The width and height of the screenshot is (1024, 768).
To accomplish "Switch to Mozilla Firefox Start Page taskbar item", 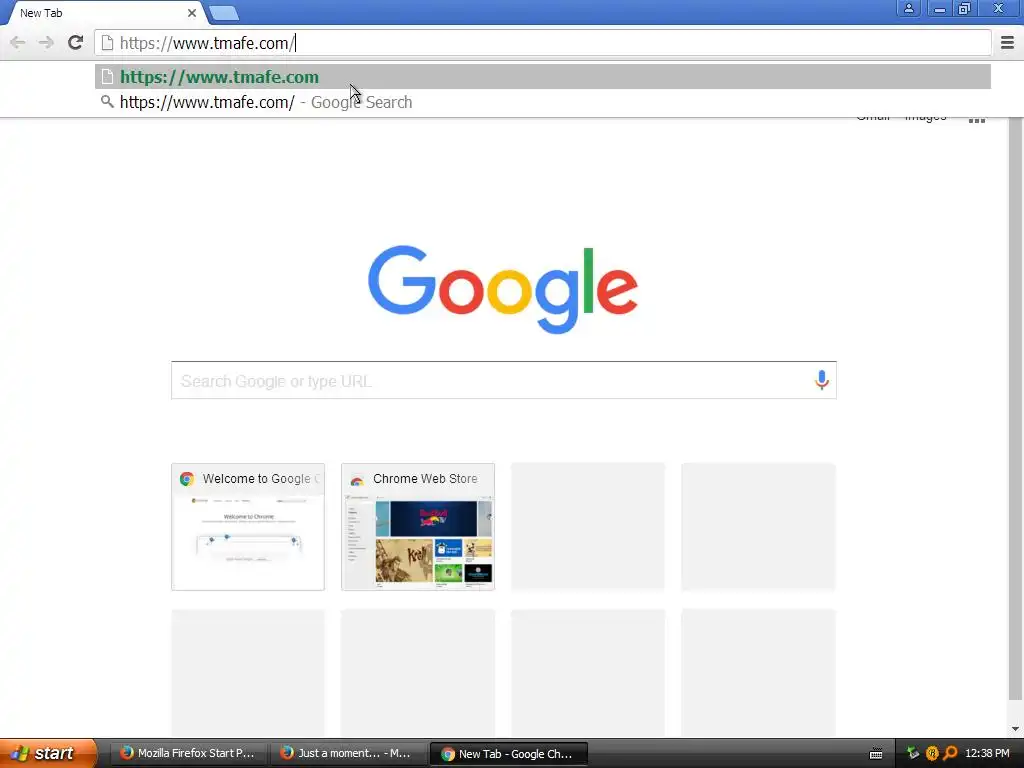I will pyautogui.click(x=187, y=753).
